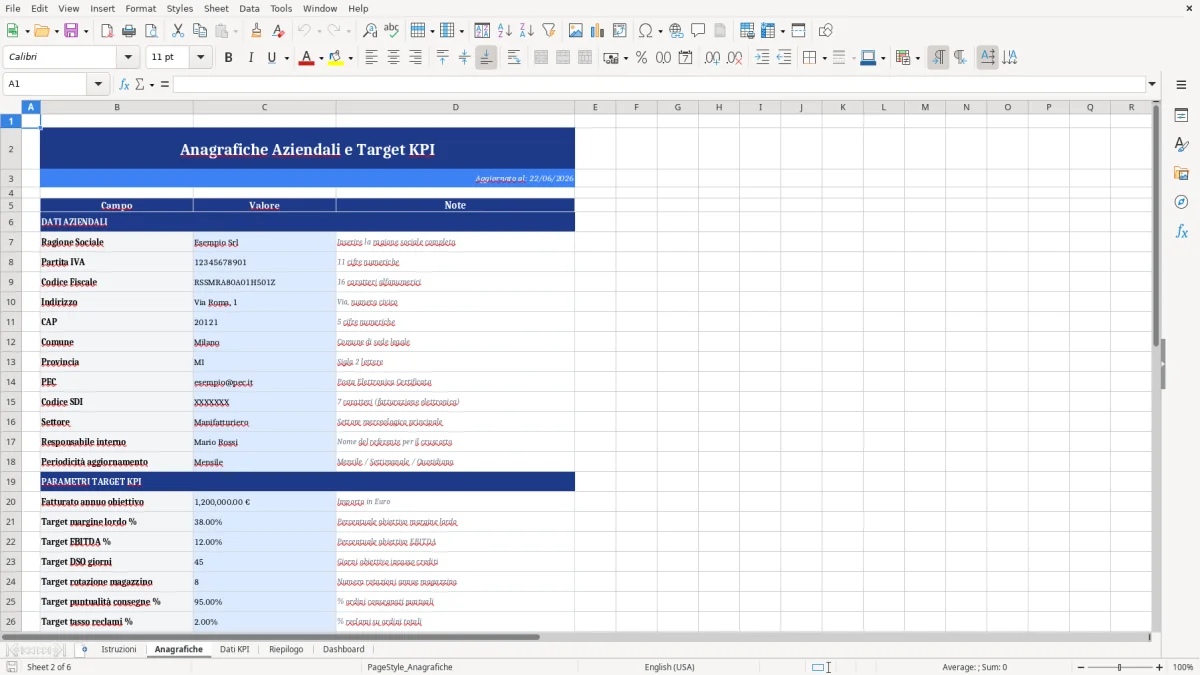The image size is (1200, 675).
Task: Toggle Center Horizontally alignment
Action: (x=393, y=58)
